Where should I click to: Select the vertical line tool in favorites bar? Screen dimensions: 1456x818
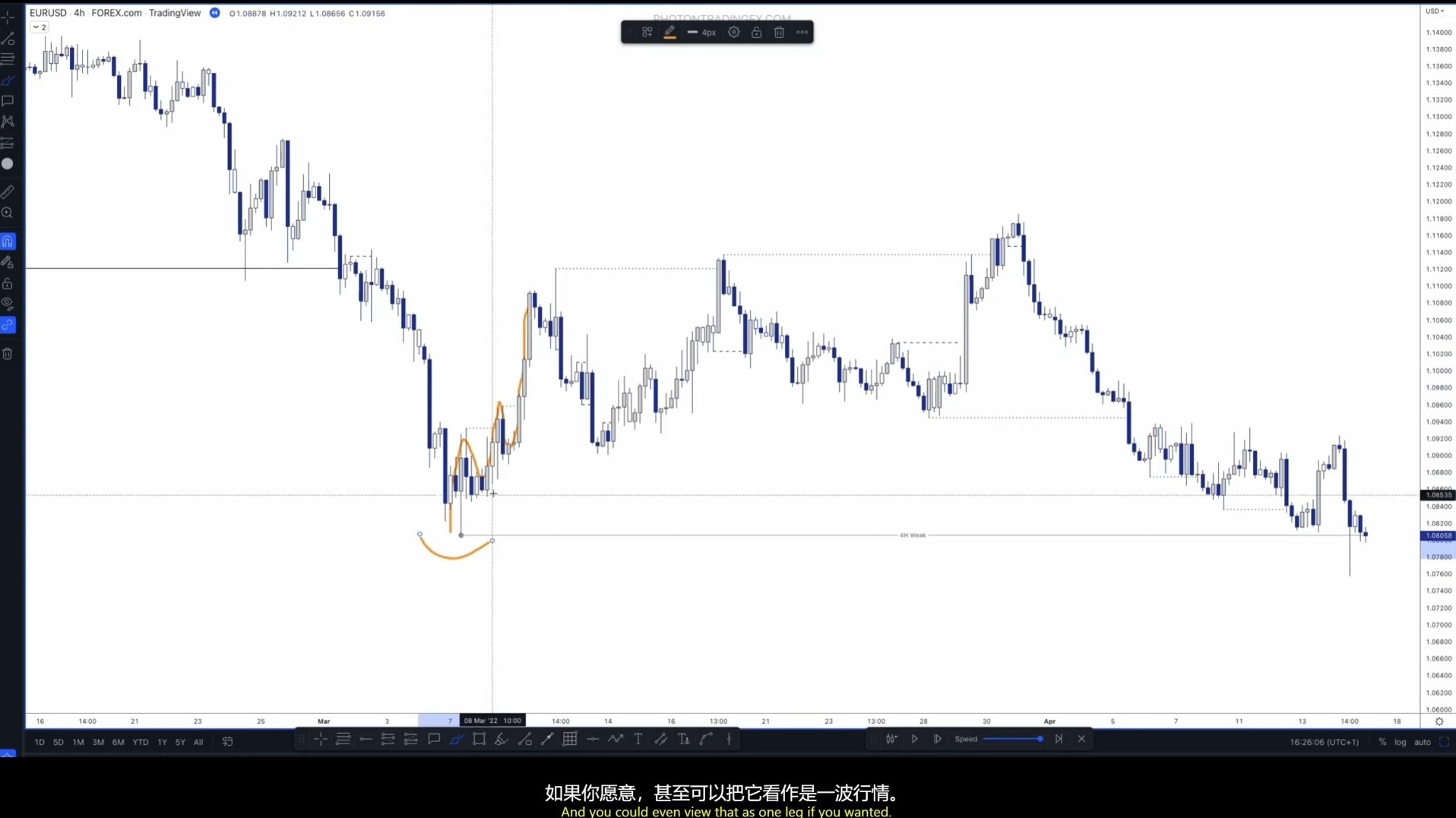[x=729, y=739]
